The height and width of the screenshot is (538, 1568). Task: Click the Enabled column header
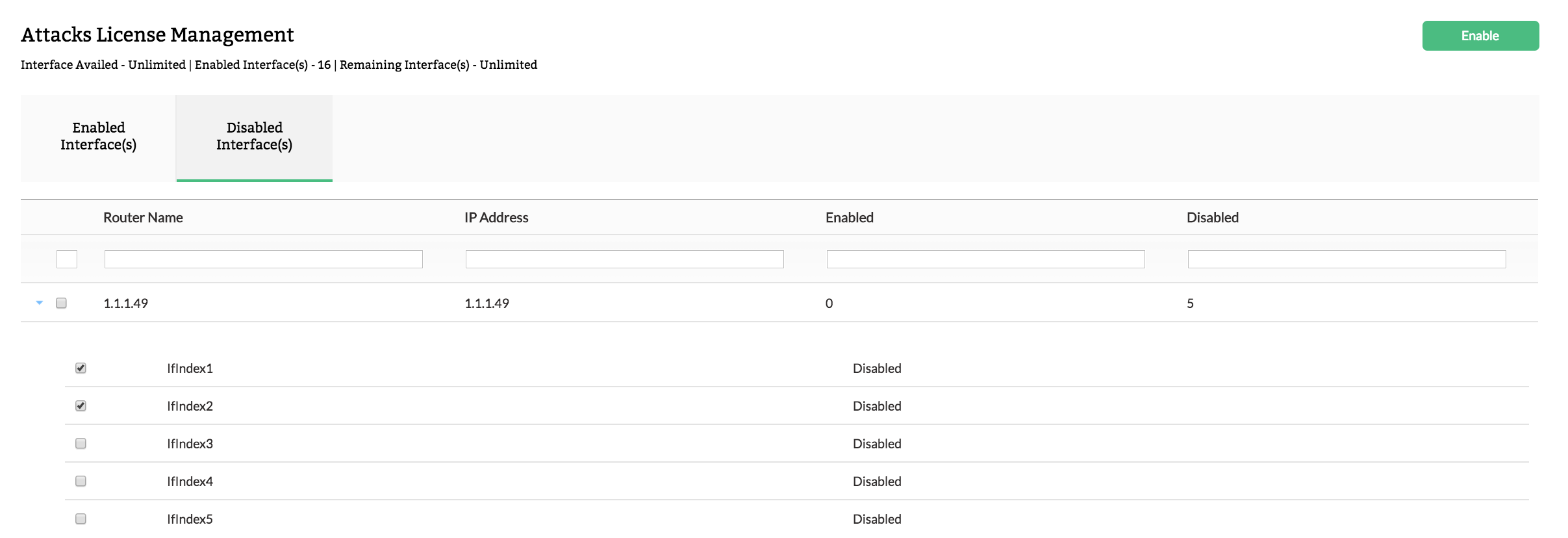coord(849,218)
